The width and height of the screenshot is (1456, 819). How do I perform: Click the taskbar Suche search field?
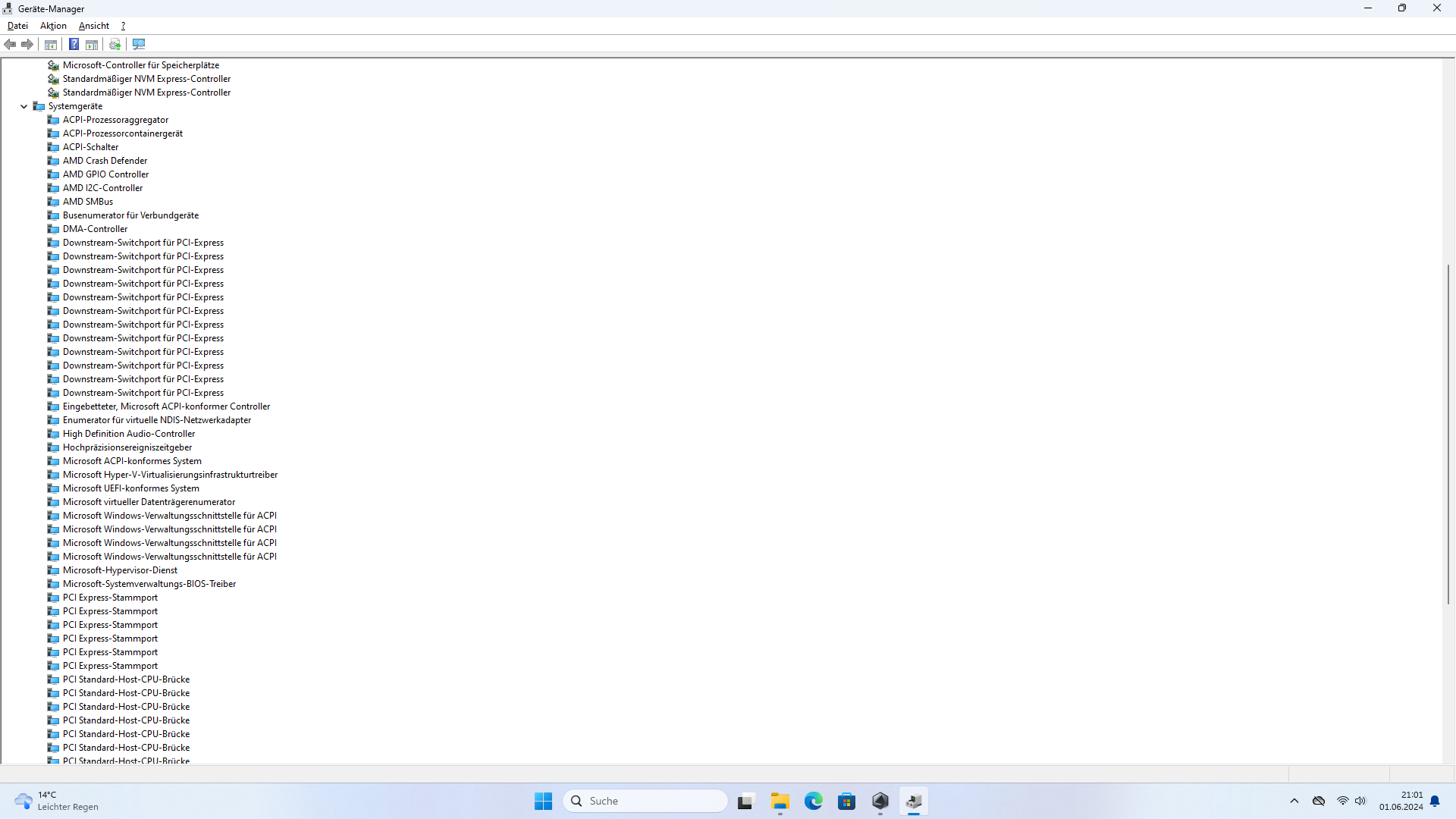click(x=646, y=802)
